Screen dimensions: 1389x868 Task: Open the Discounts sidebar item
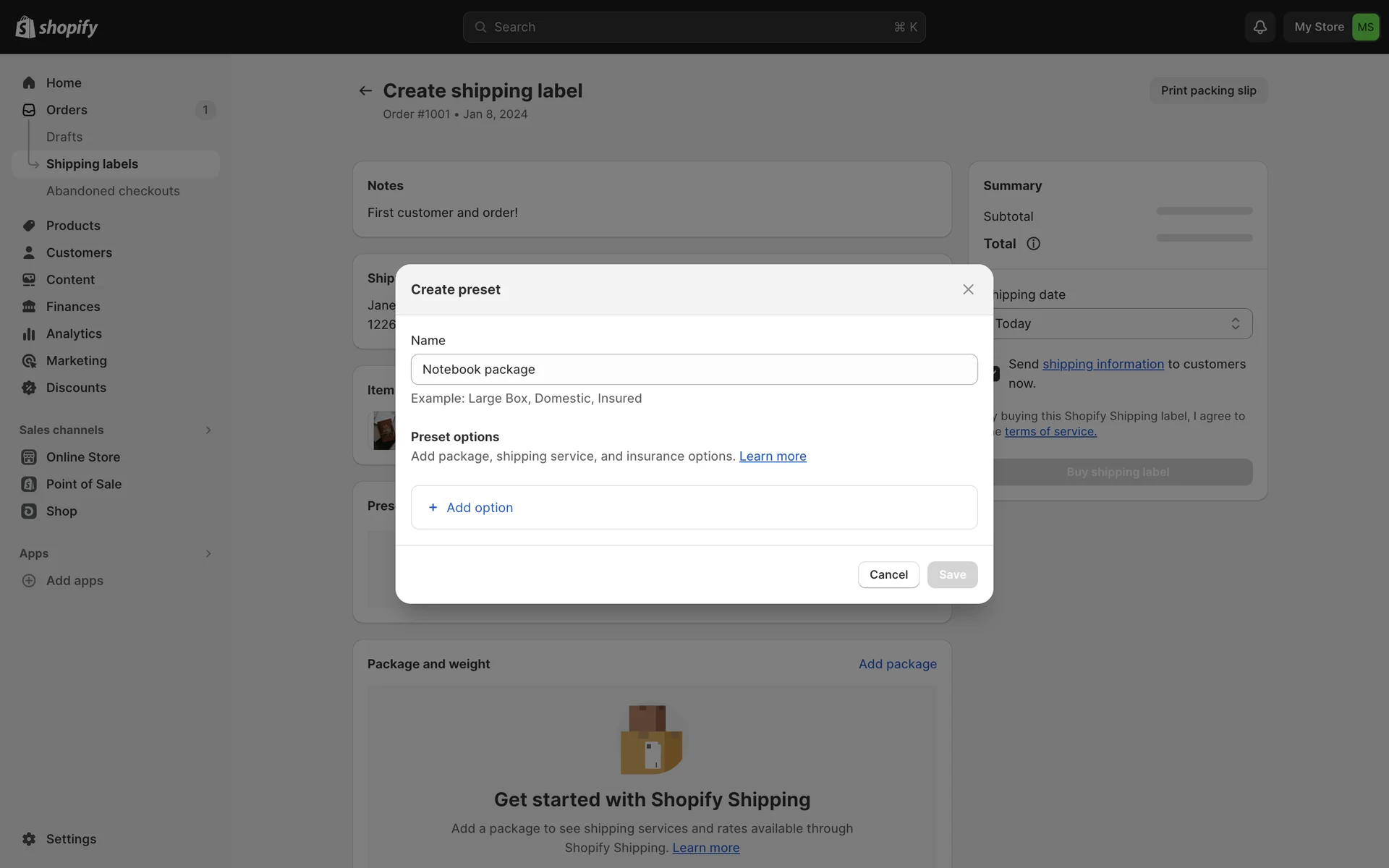click(x=76, y=388)
